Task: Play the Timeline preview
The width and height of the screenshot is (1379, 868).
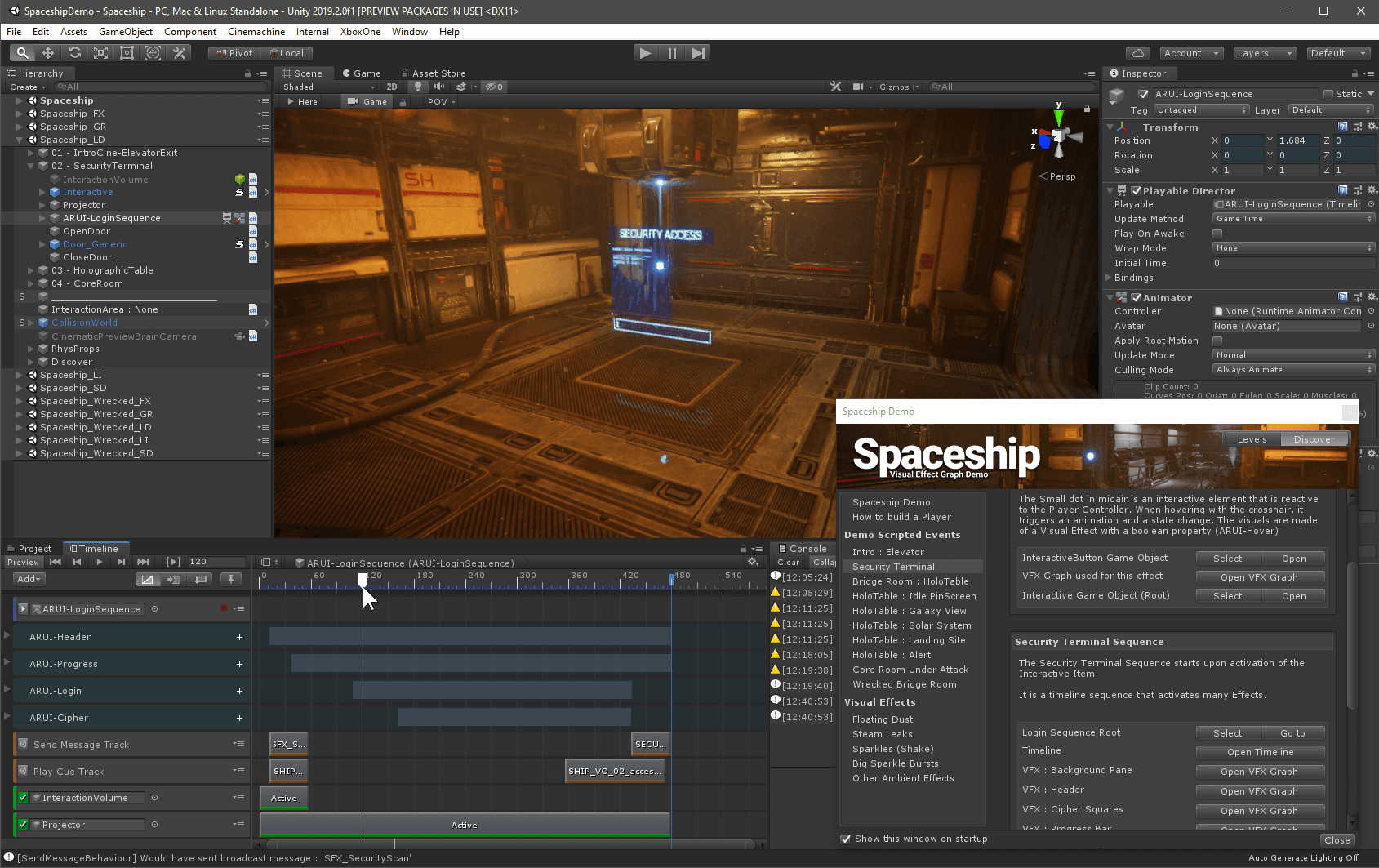Action: (x=99, y=562)
